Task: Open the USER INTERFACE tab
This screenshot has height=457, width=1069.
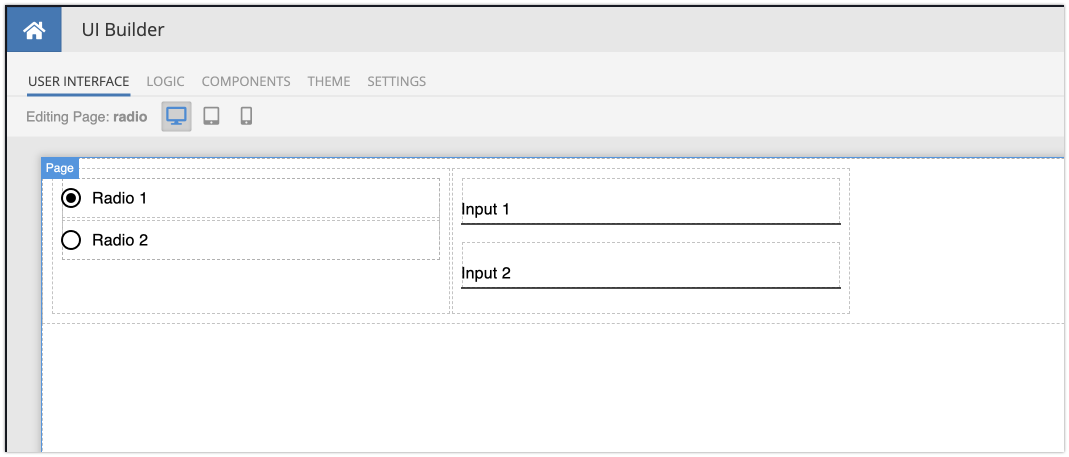Action: point(78,81)
